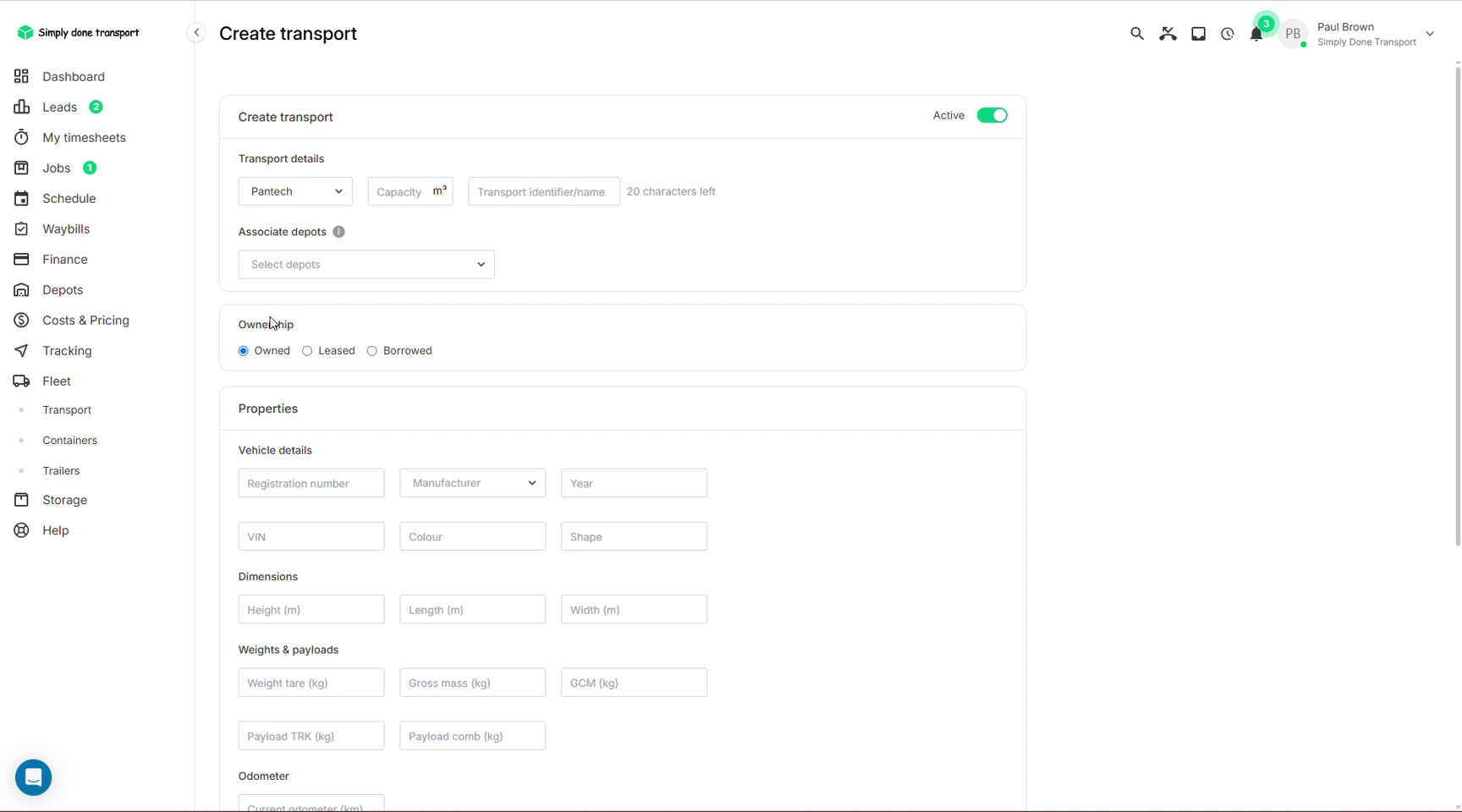The width and height of the screenshot is (1462, 812).
Task: Open Depots page
Action: coord(63,289)
